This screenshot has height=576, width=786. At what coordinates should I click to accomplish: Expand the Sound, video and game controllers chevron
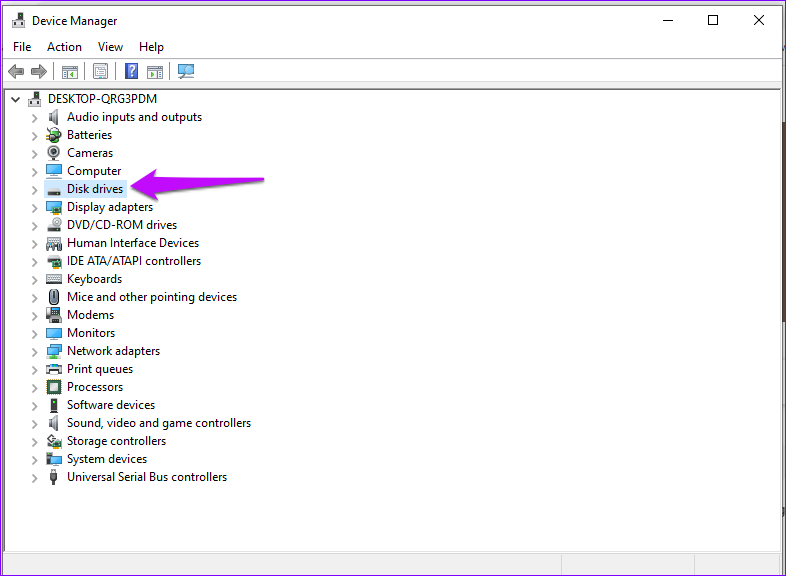pyautogui.click(x=34, y=424)
